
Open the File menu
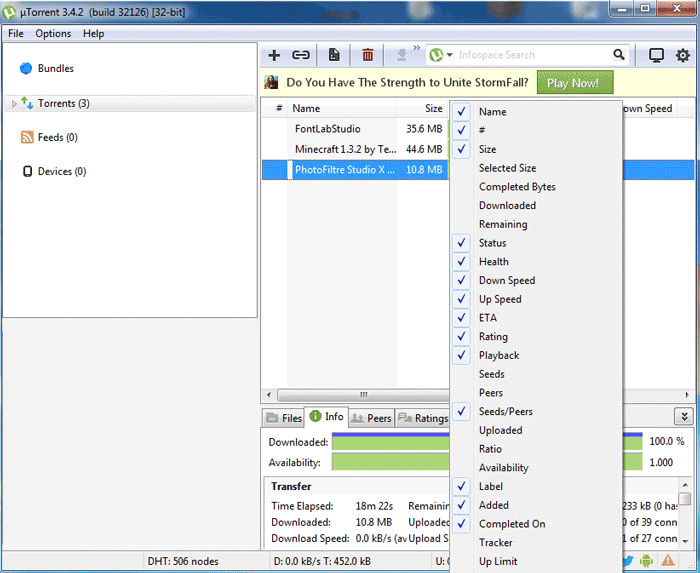click(x=16, y=33)
